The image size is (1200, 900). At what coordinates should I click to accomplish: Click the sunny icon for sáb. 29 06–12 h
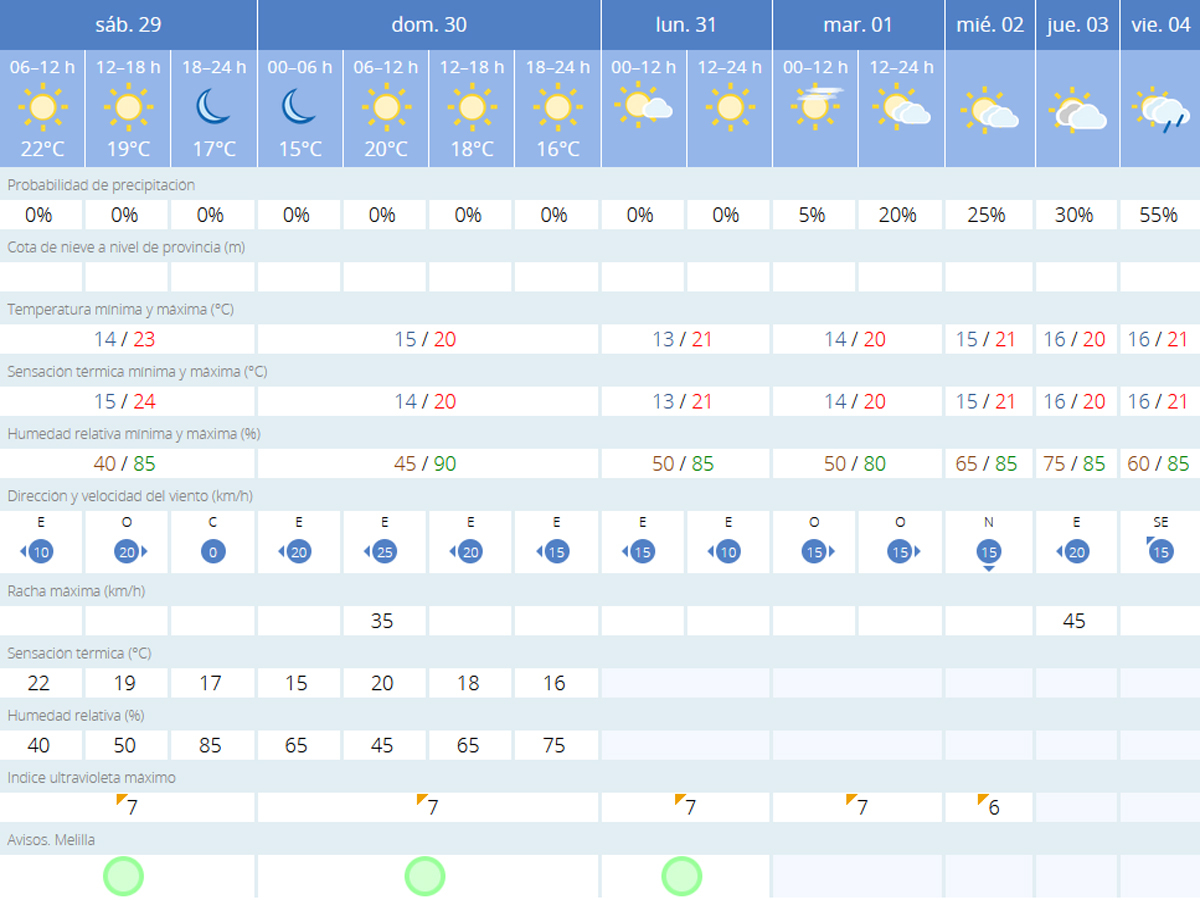[42, 107]
